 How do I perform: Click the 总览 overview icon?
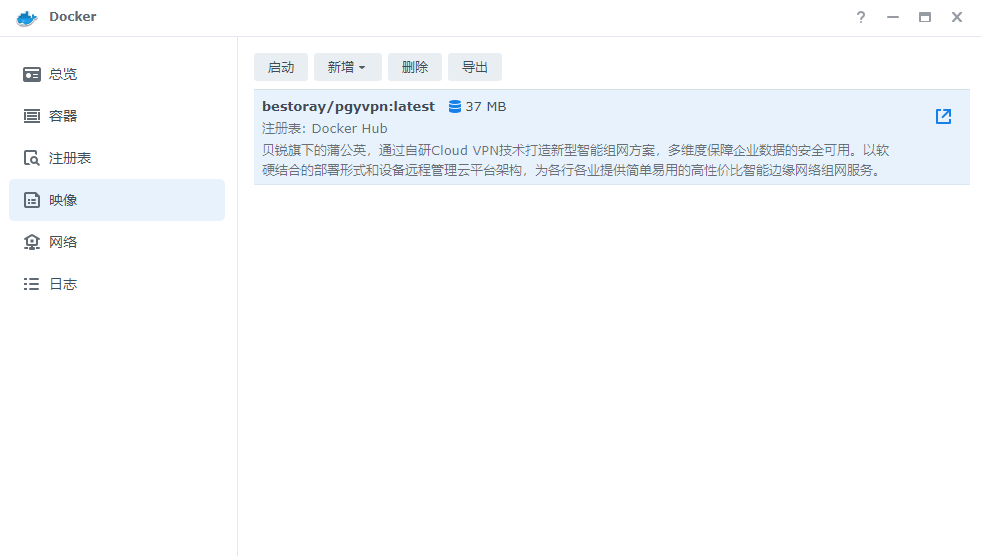31,75
